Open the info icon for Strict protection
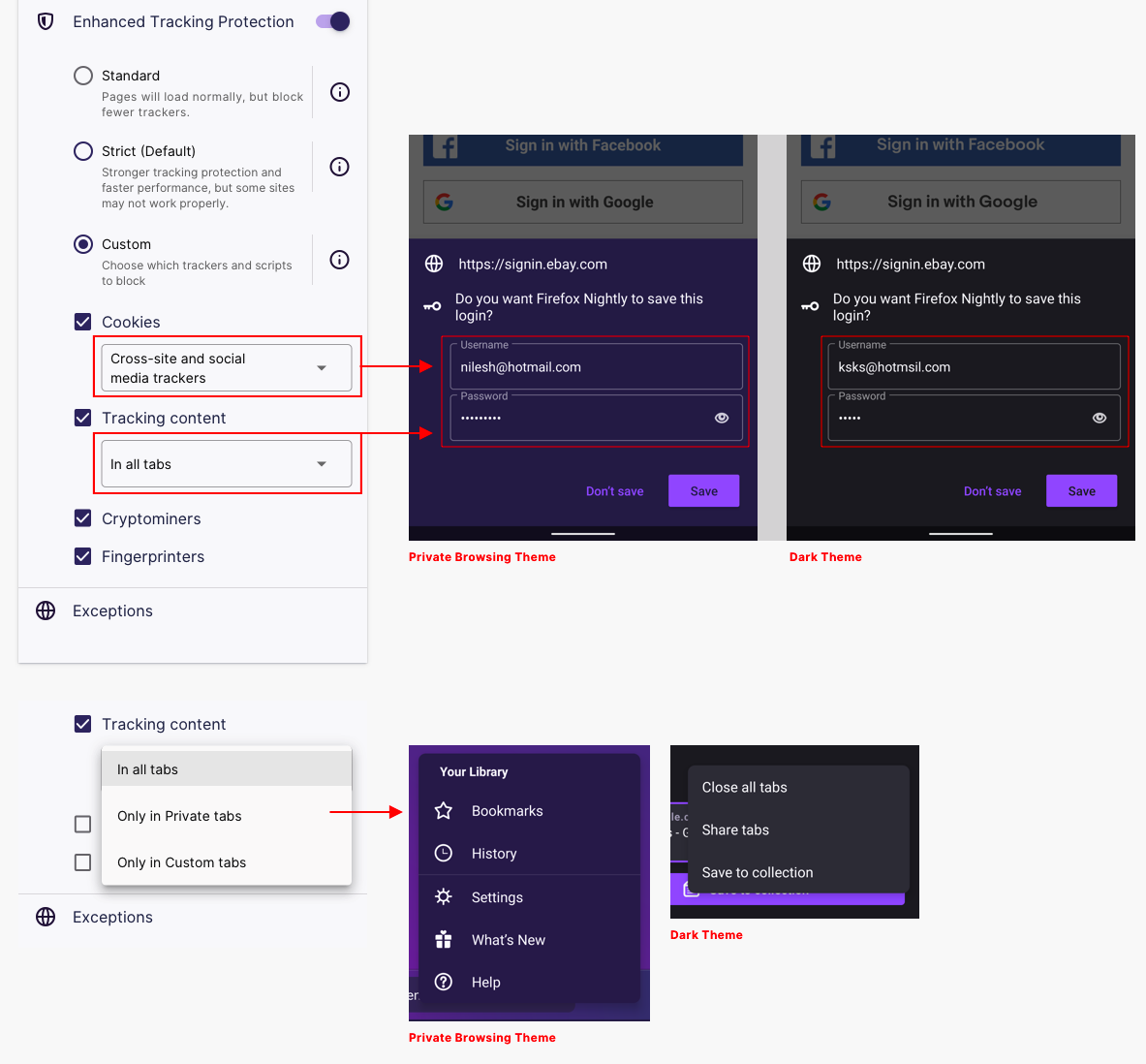This screenshot has height=1064, width=1146. click(340, 167)
